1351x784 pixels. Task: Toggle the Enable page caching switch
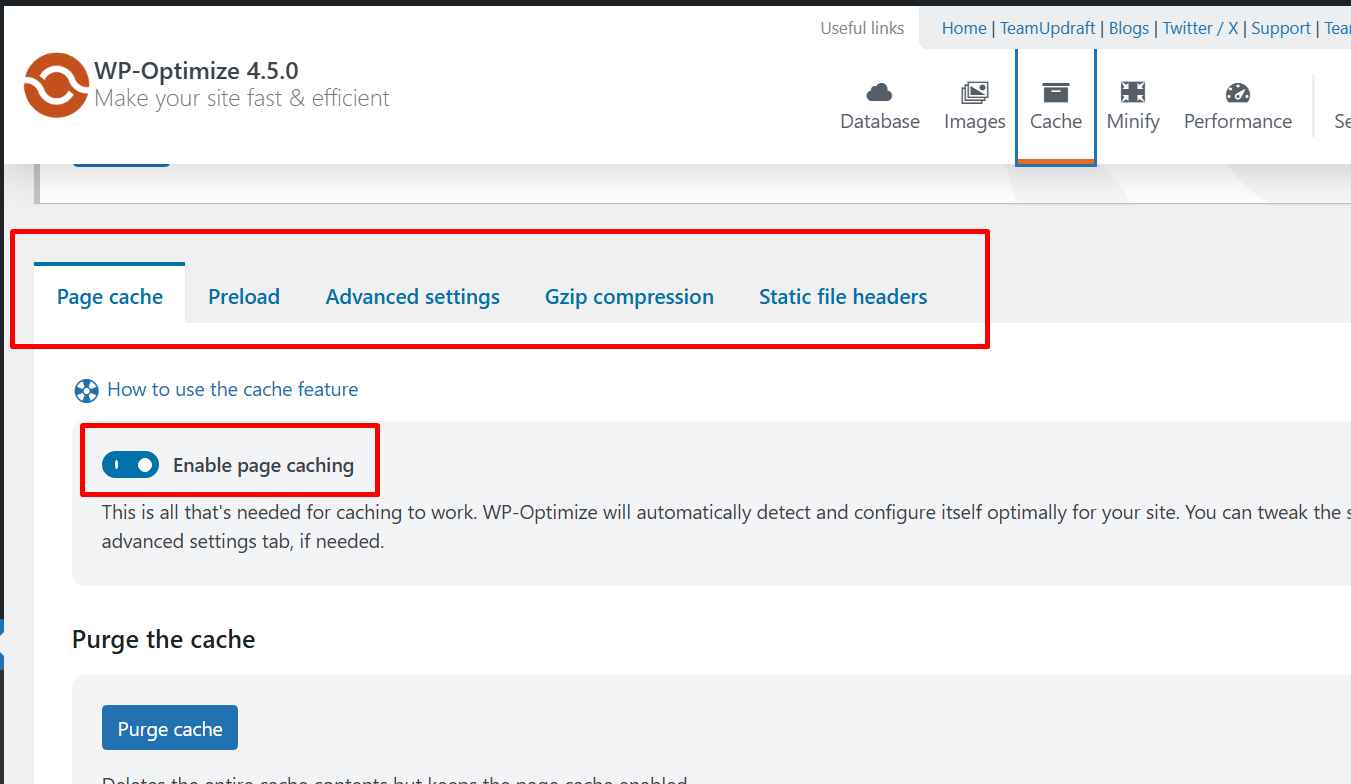pos(130,465)
